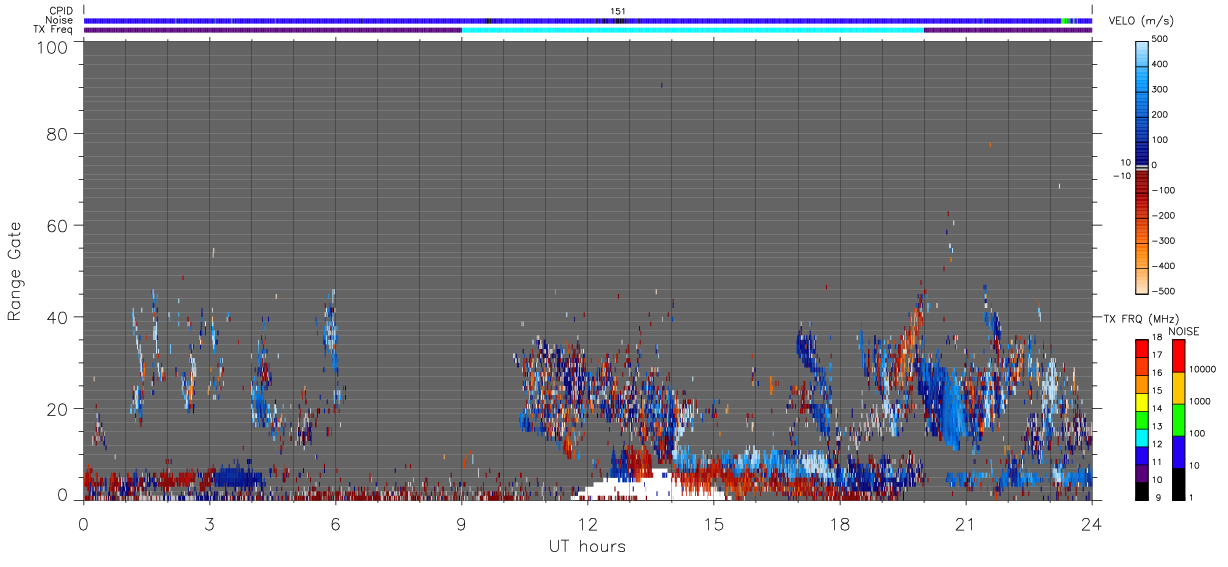Image resolution: width=1228 pixels, height=567 pixels.
Task: Click the Range Gate tick label 80
Action: pyautogui.click(x=56, y=133)
